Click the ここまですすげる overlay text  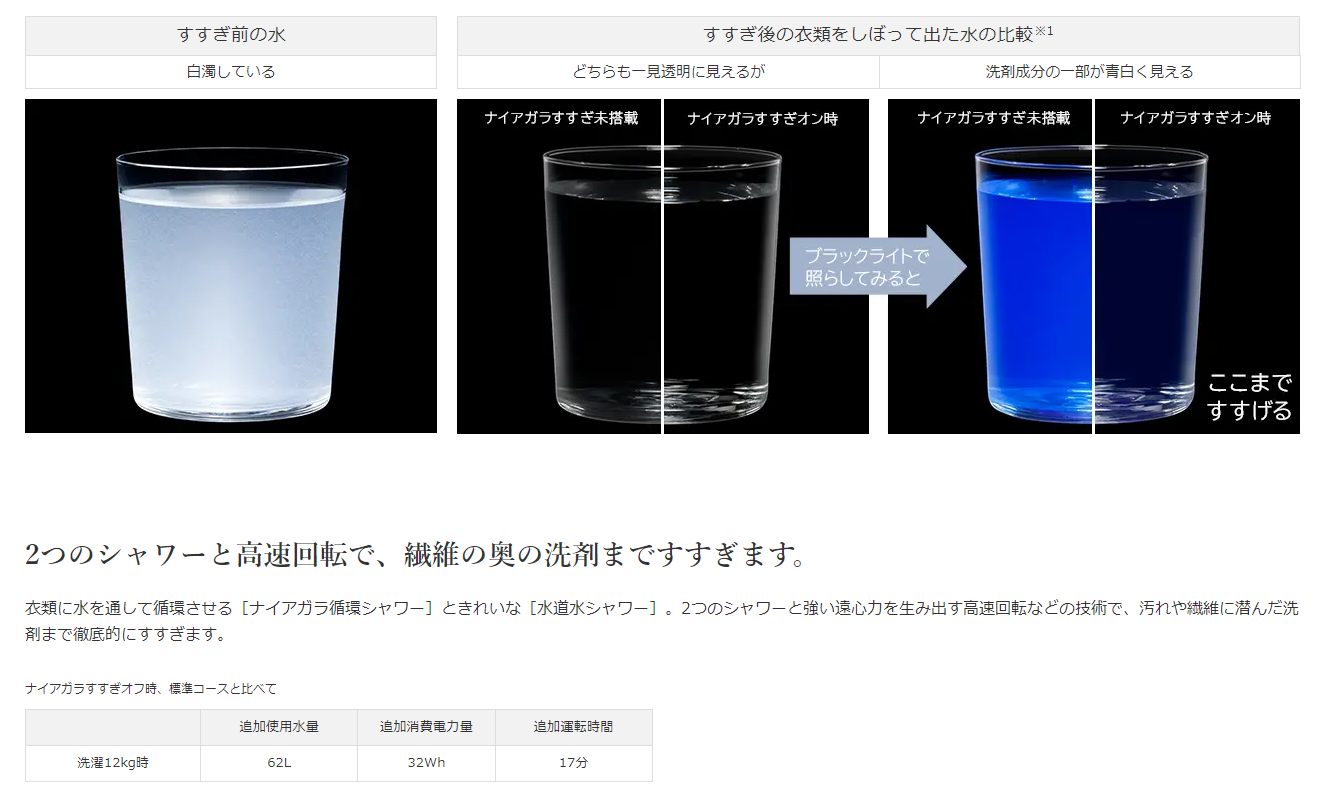(1249, 397)
